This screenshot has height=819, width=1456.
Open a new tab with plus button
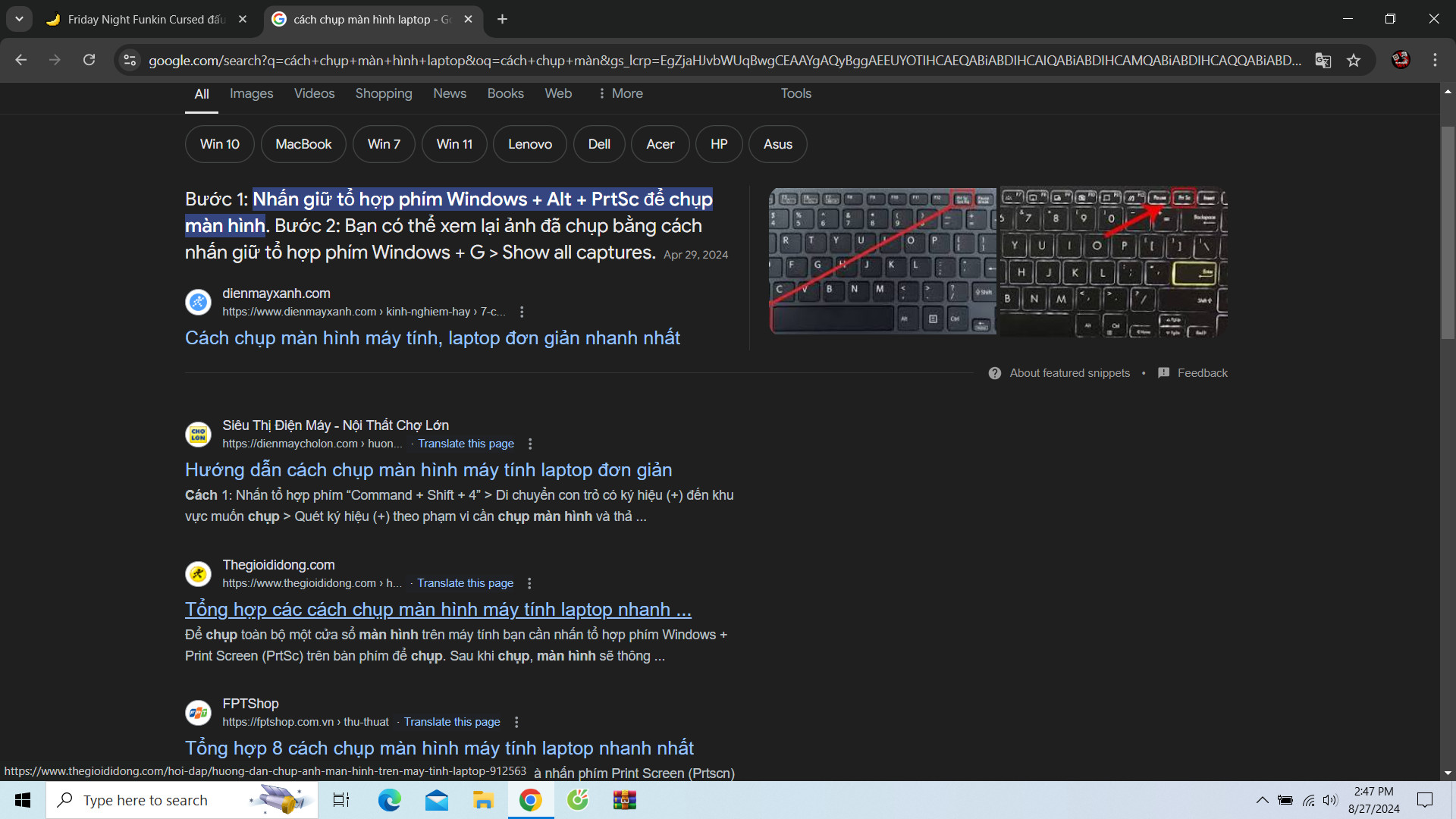click(502, 19)
